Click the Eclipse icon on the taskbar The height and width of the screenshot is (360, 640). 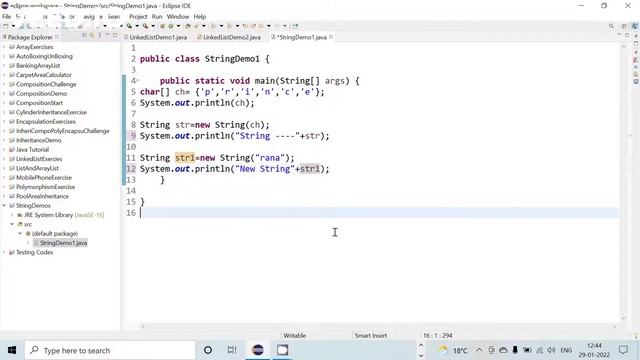tap(258, 350)
